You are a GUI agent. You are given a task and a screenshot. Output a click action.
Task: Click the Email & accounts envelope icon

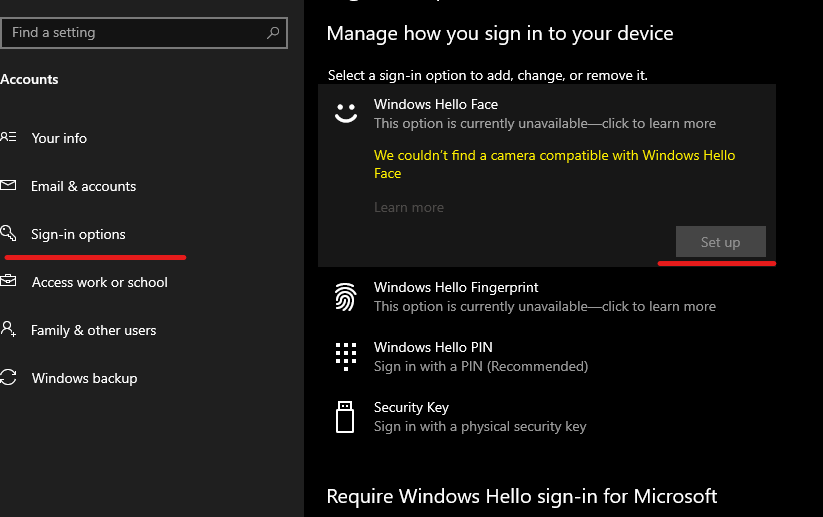(x=8, y=186)
